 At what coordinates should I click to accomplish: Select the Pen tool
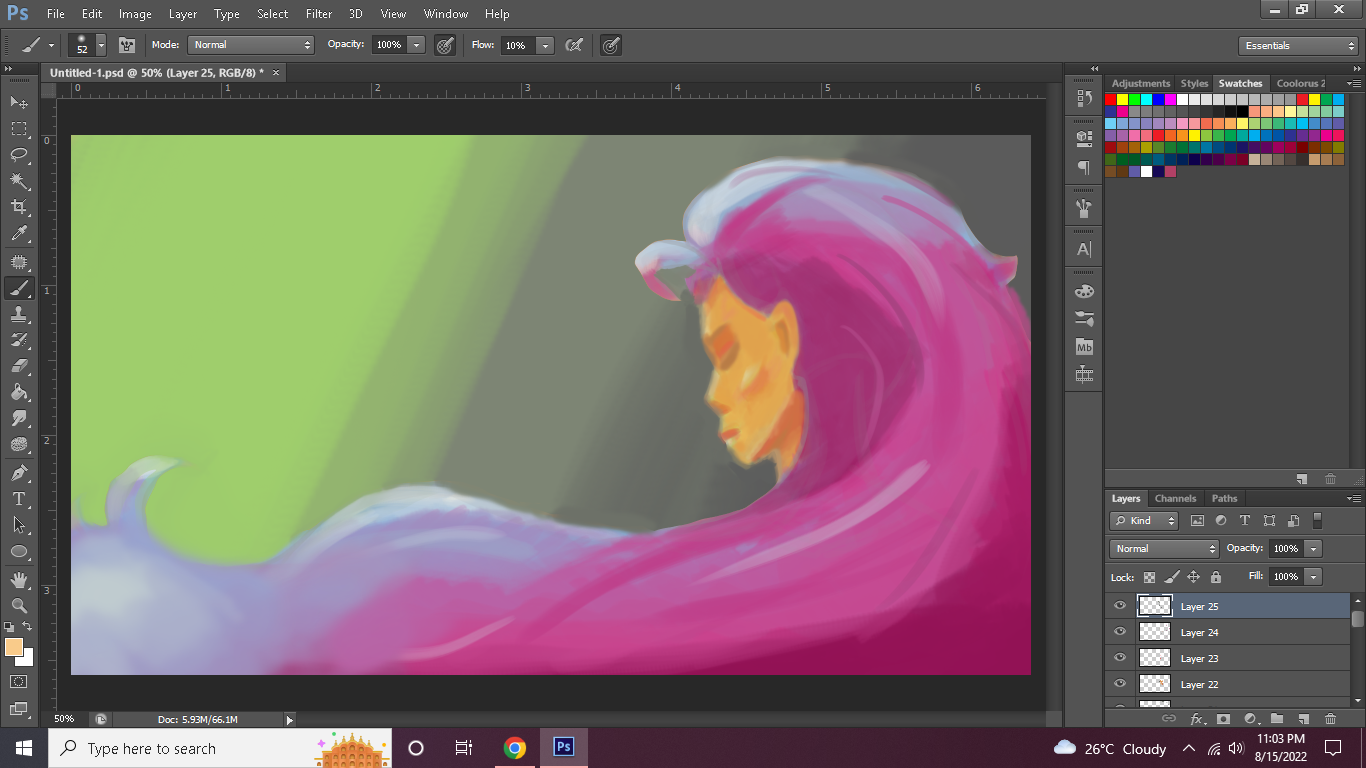(x=19, y=473)
